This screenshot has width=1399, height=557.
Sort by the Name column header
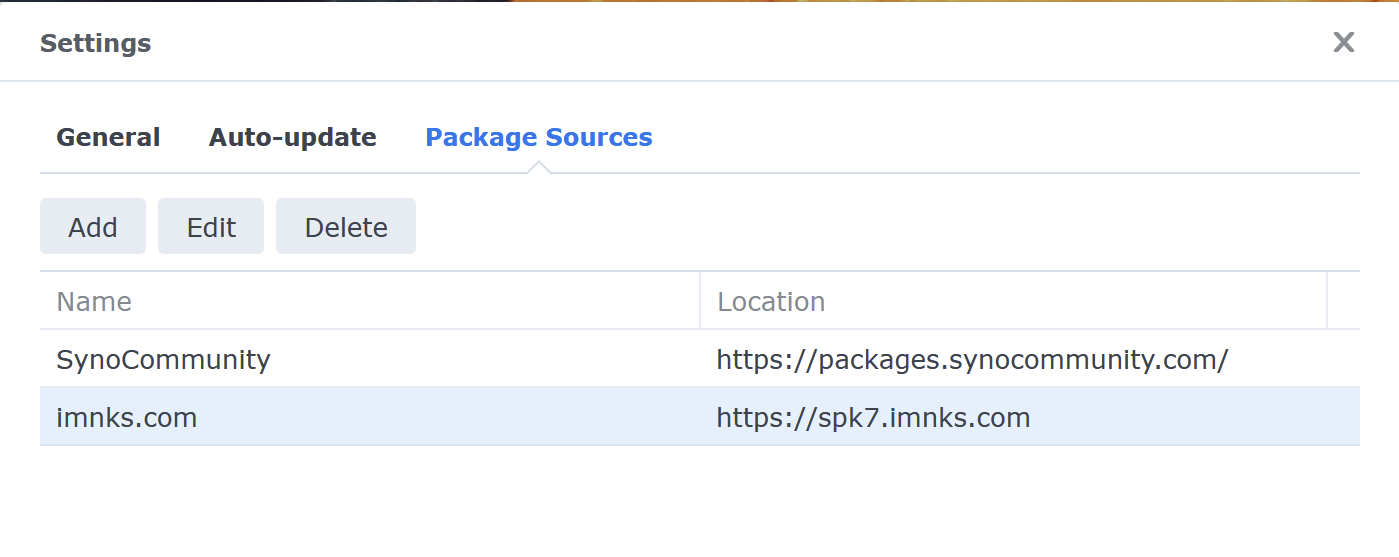click(x=94, y=302)
